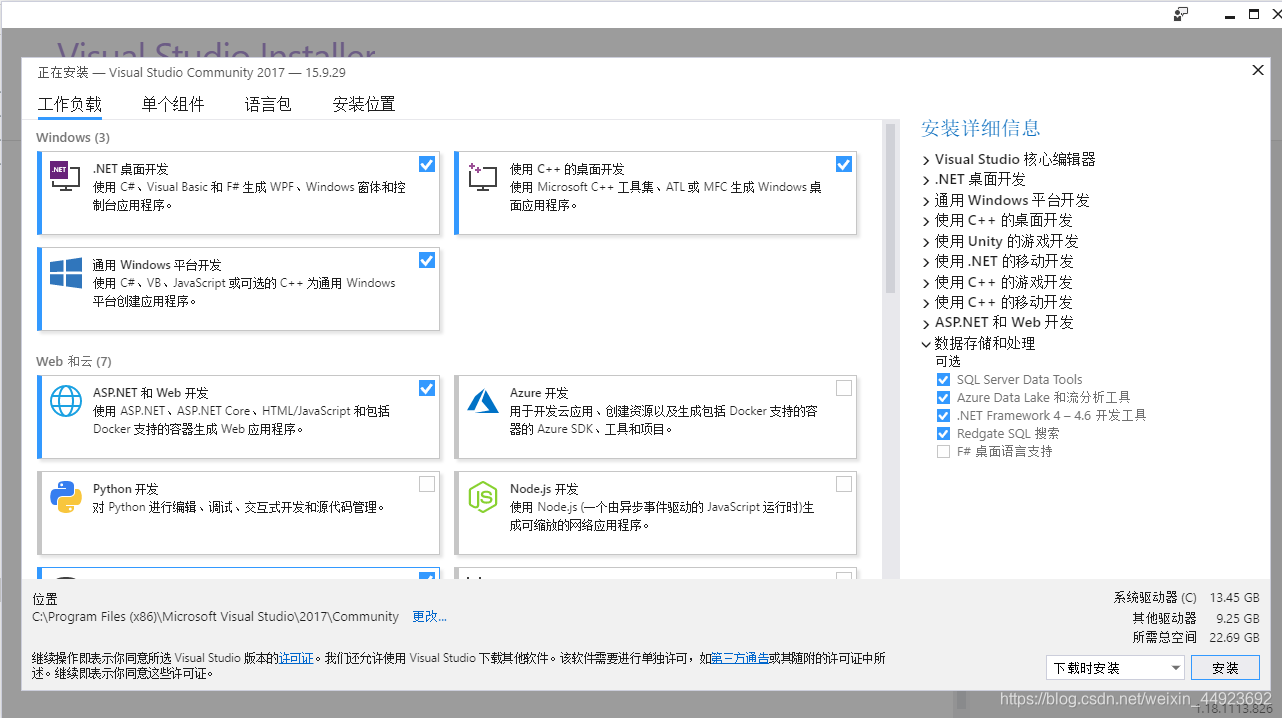Click the globe icon for ASP.NET 和 Web 开发
1282x718 pixels.
[65, 401]
